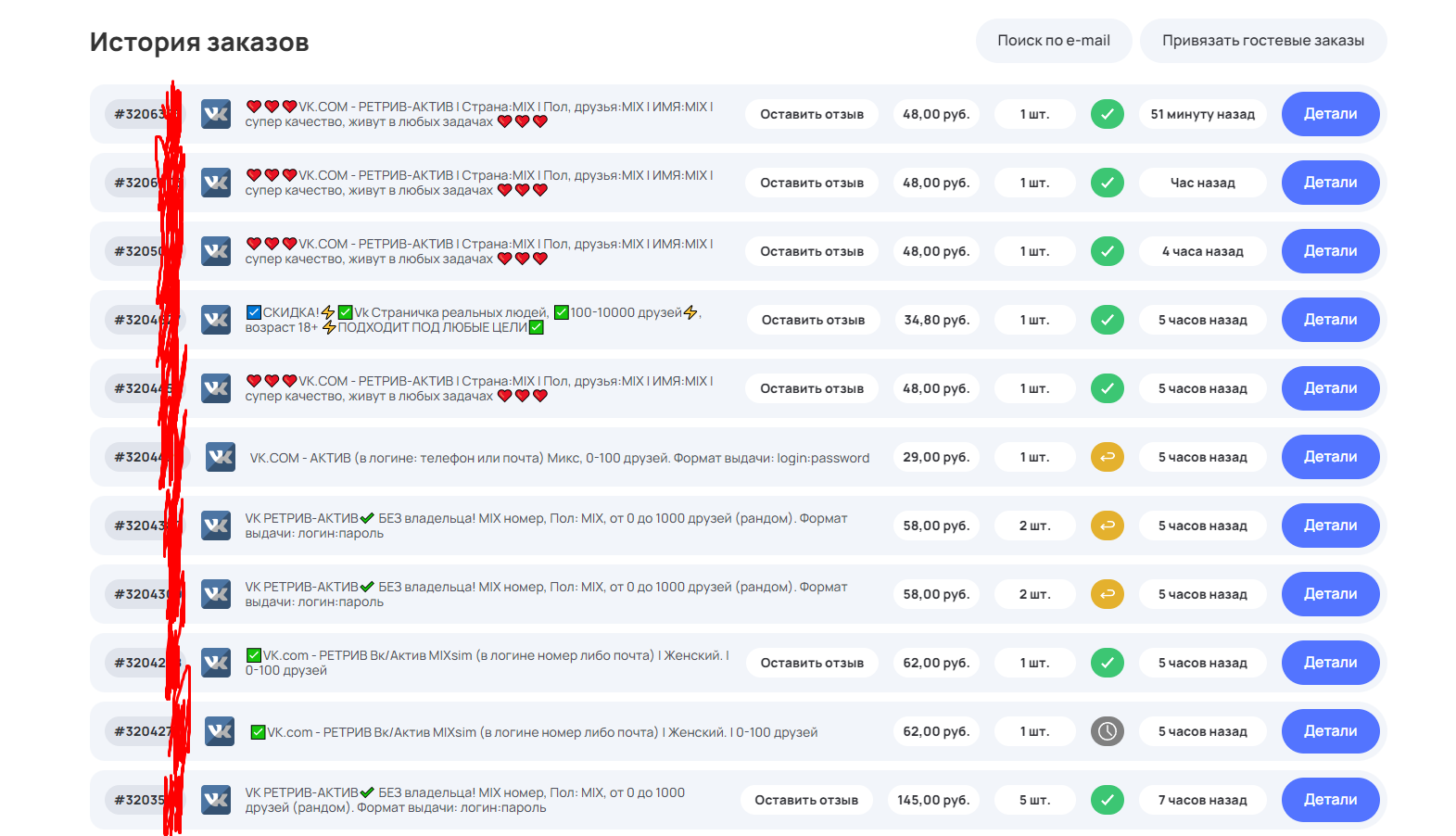This screenshot has height=836, width=1456.
Task: Click VK logo on the 34,80 руб. СКИДКА order
Action: pyautogui.click(x=216, y=320)
